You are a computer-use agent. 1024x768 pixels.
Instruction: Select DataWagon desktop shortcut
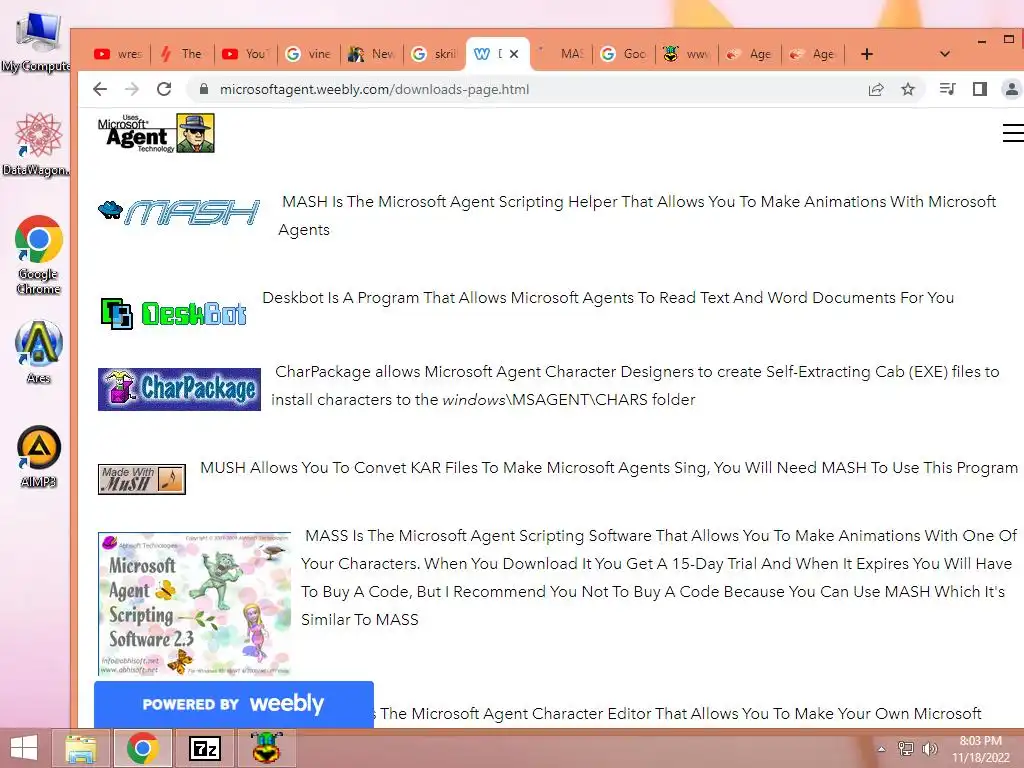(x=37, y=144)
